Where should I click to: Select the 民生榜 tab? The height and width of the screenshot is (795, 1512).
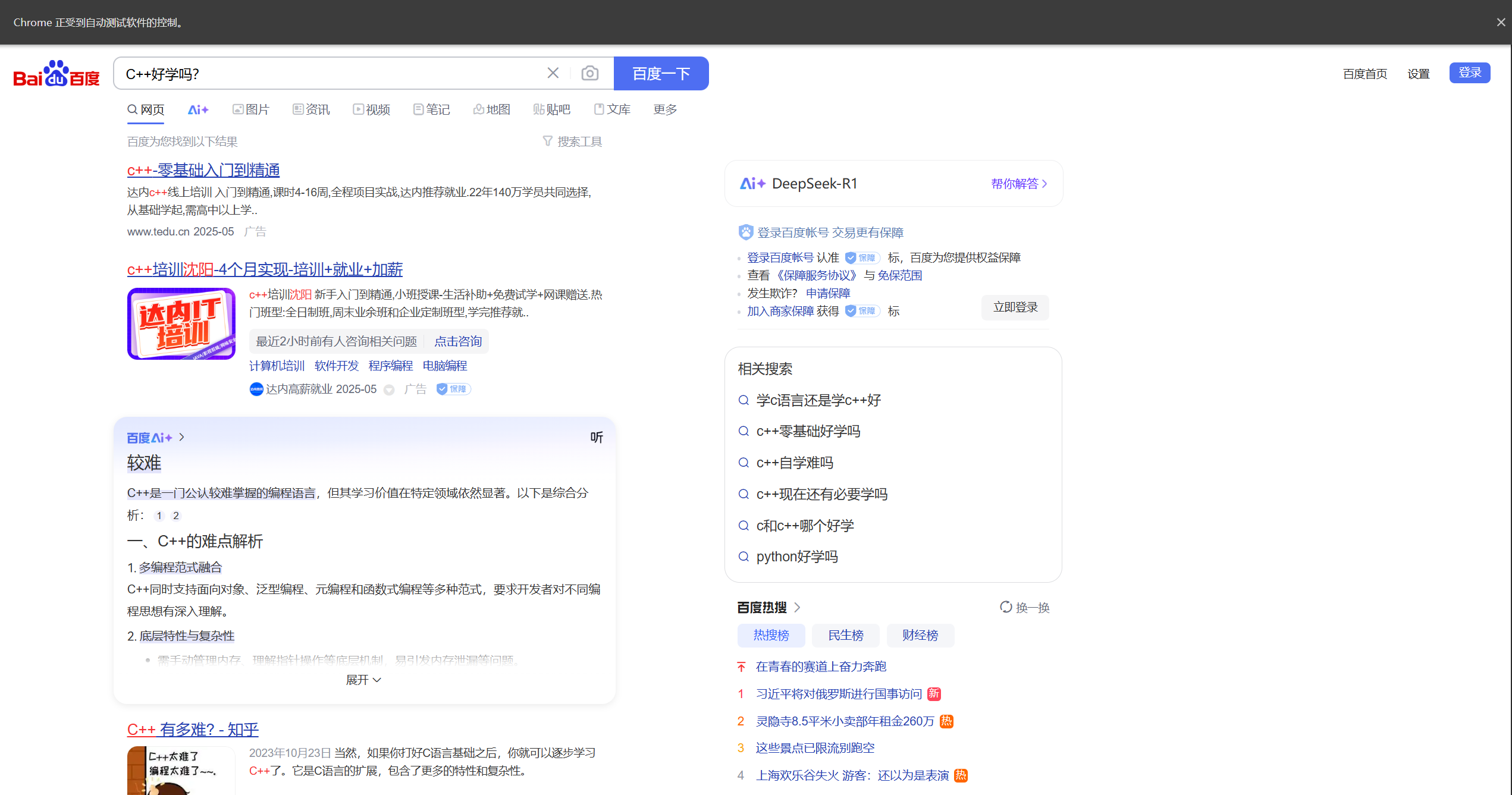[x=845, y=635]
